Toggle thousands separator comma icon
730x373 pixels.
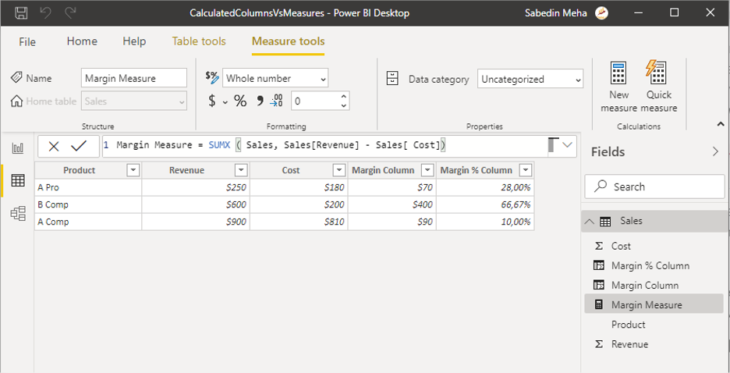click(260, 100)
